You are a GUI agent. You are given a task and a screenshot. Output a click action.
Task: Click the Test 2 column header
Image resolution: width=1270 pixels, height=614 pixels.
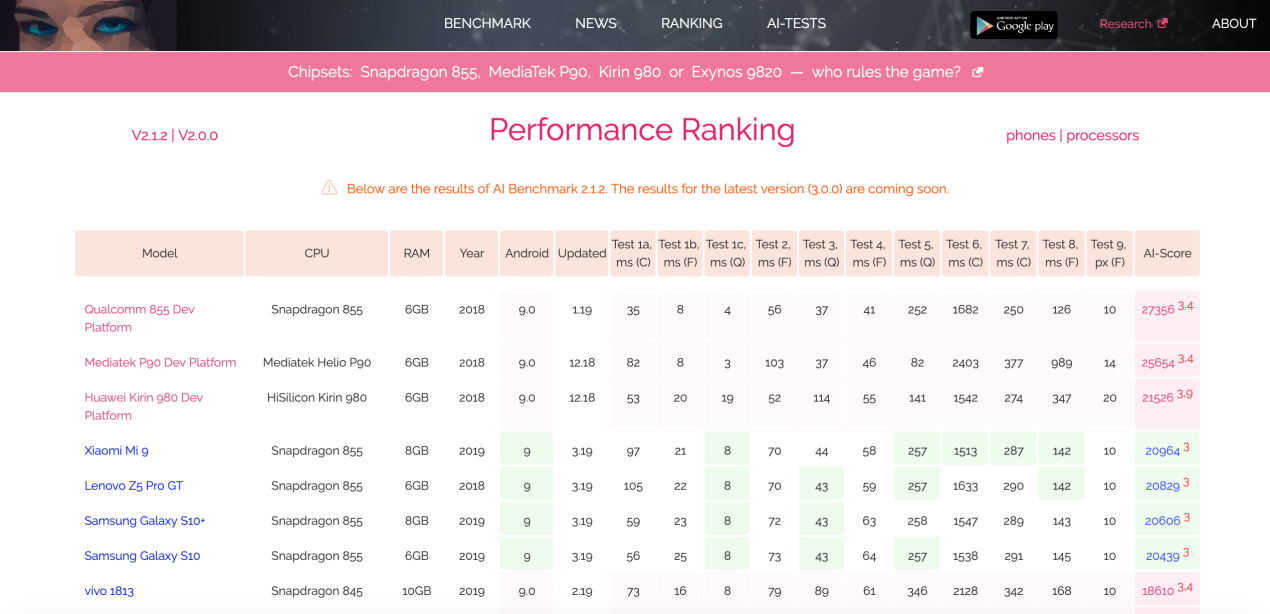point(774,253)
